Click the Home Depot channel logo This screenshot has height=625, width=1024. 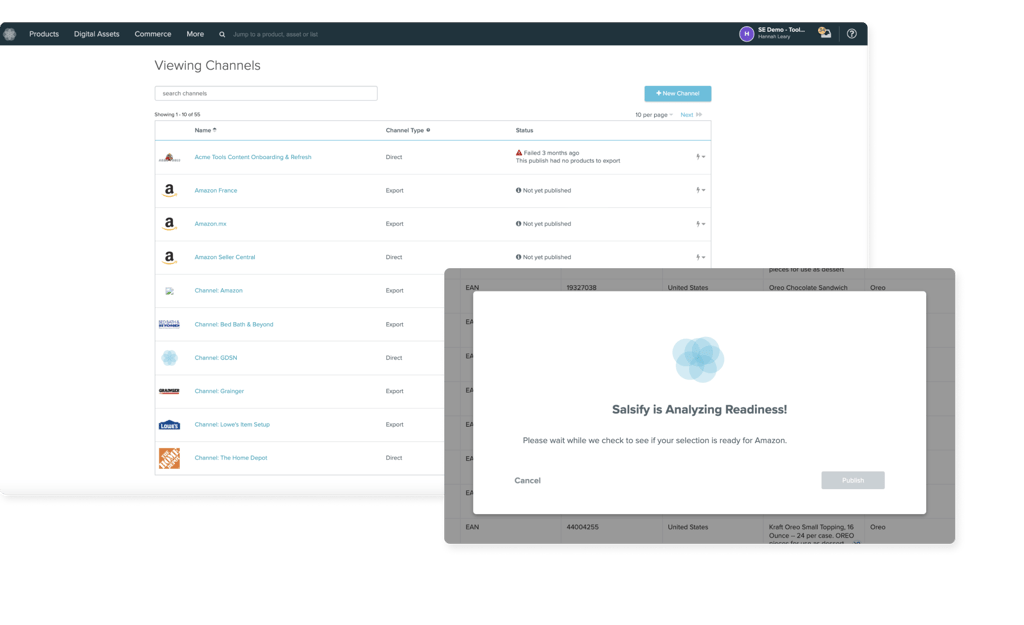(x=169, y=458)
